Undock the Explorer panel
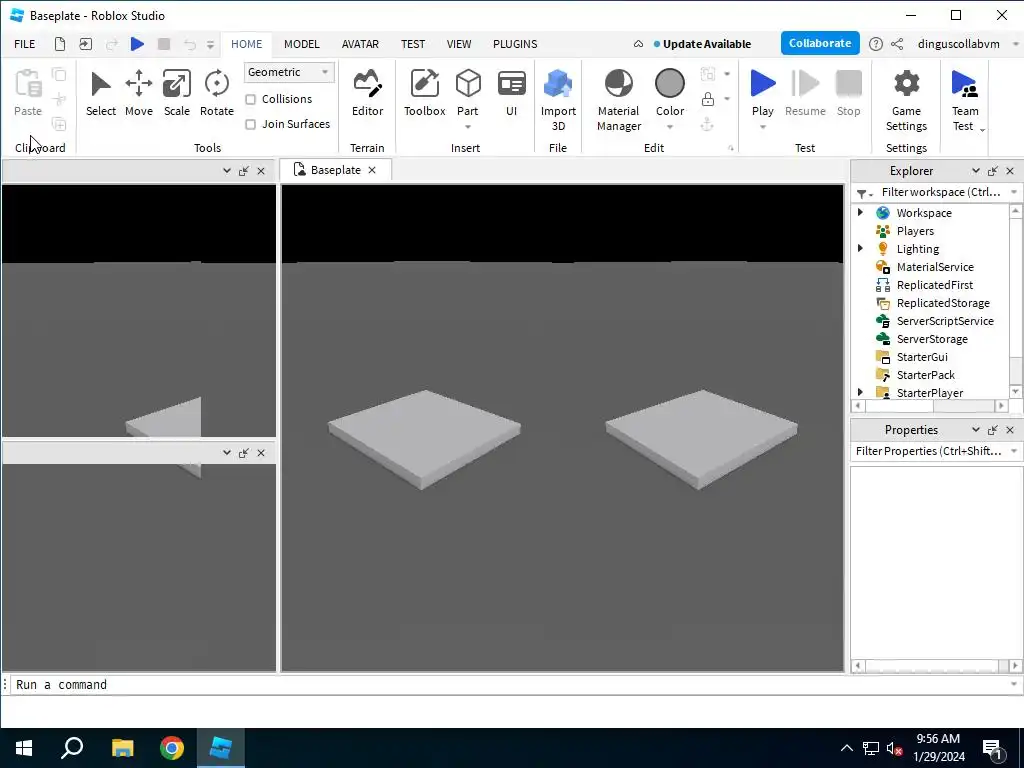The height and width of the screenshot is (768, 1024). point(993,170)
